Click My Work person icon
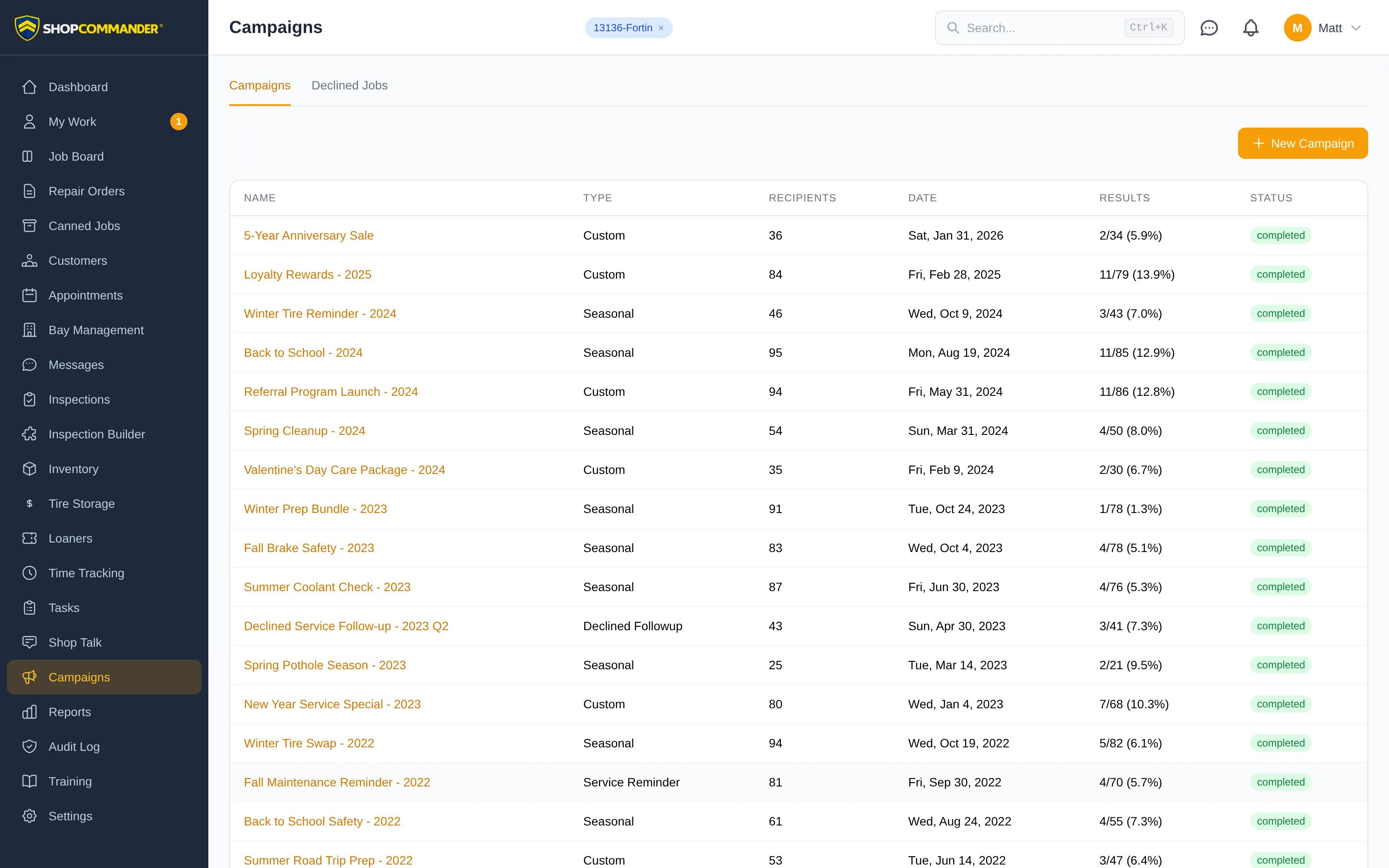The height and width of the screenshot is (868, 1389). [29, 122]
